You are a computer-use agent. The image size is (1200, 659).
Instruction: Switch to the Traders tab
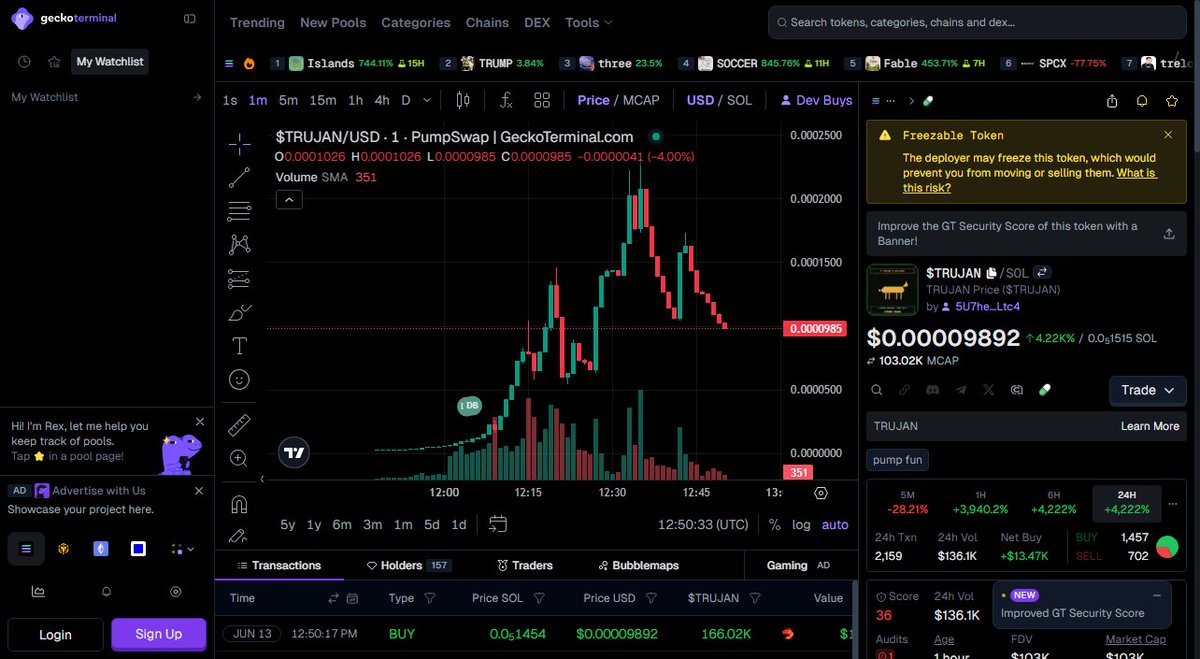coord(525,565)
